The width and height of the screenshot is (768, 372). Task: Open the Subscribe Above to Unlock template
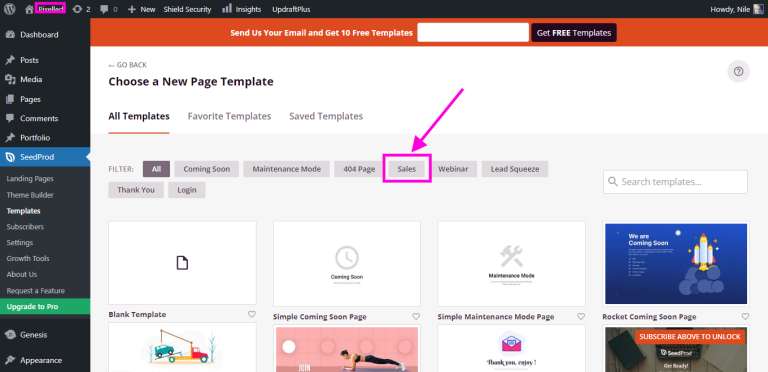click(676, 349)
